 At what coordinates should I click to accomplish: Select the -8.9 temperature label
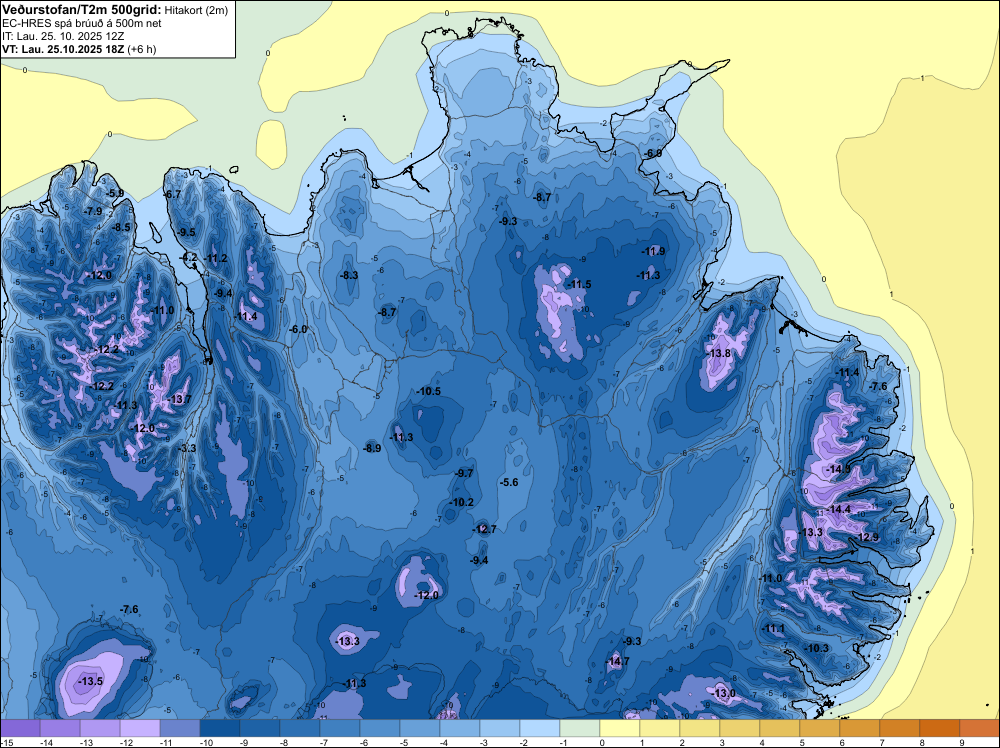(x=372, y=448)
